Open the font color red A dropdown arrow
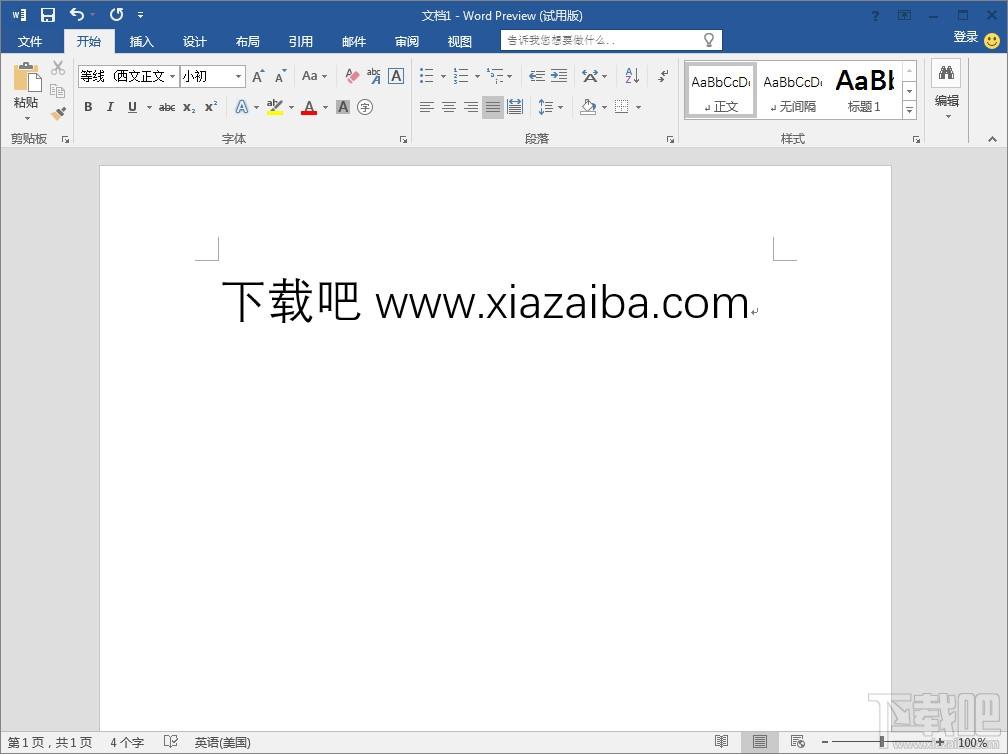This screenshot has height=754, width=1008. (x=325, y=107)
